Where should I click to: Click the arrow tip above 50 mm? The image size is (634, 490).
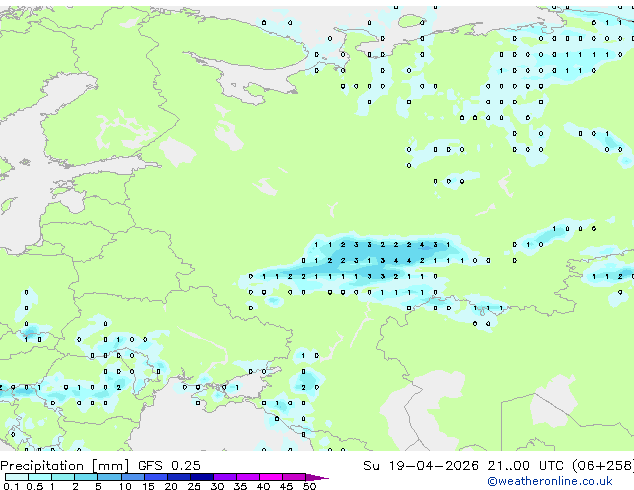[317, 478]
